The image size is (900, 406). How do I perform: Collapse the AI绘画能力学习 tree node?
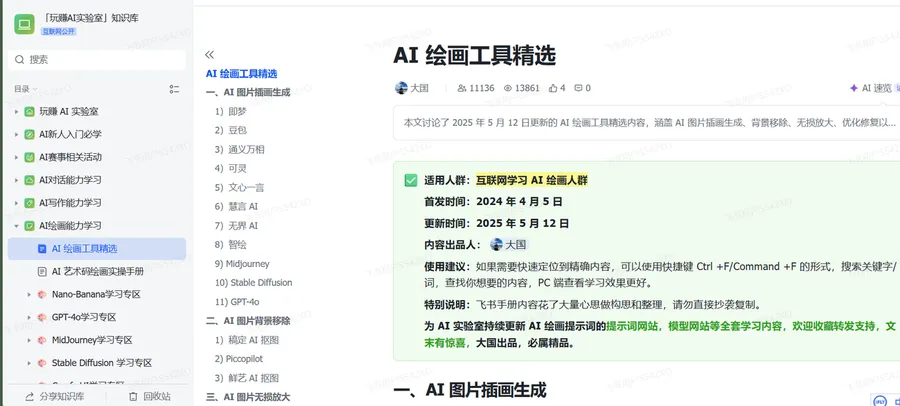click(x=17, y=226)
